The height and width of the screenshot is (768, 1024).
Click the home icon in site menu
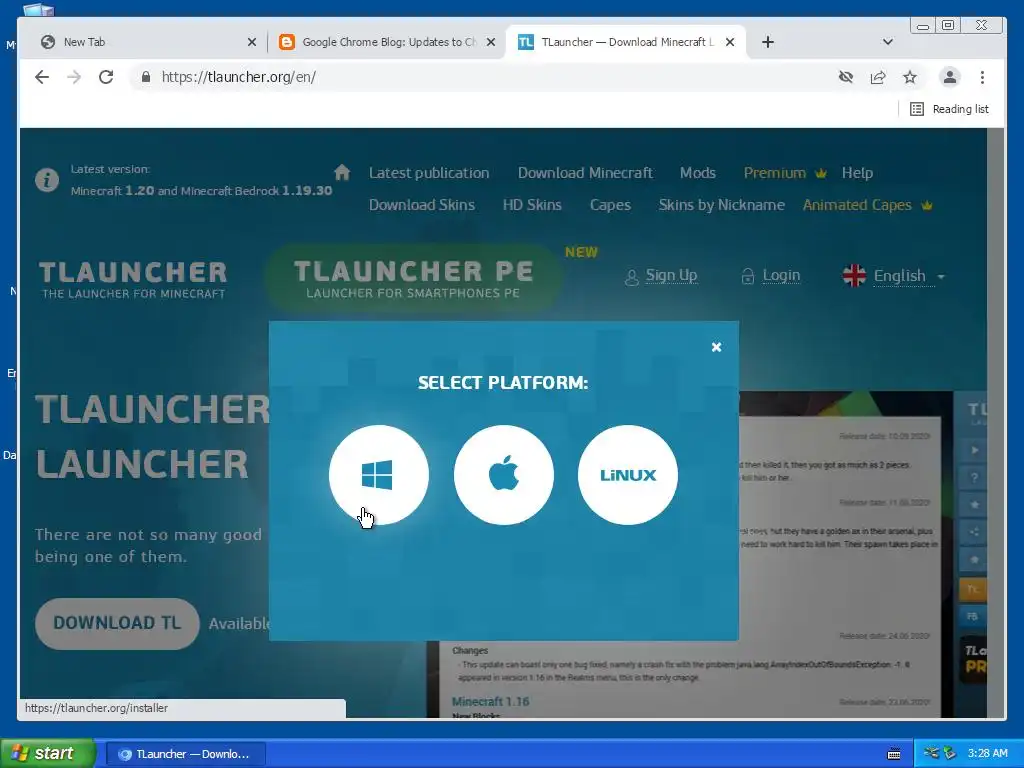[x=342, y=172]
